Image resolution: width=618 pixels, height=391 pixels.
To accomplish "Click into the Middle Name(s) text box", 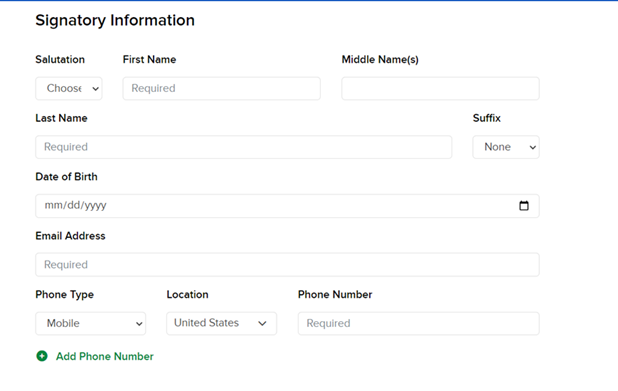I will click(440, 88).
